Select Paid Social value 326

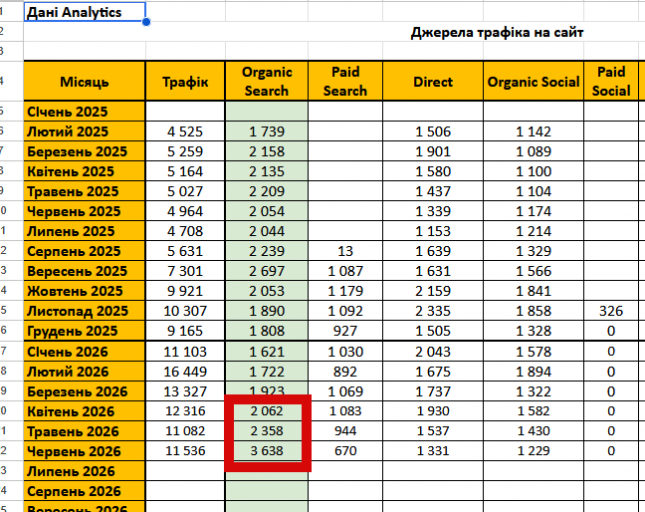coord(611,311)
